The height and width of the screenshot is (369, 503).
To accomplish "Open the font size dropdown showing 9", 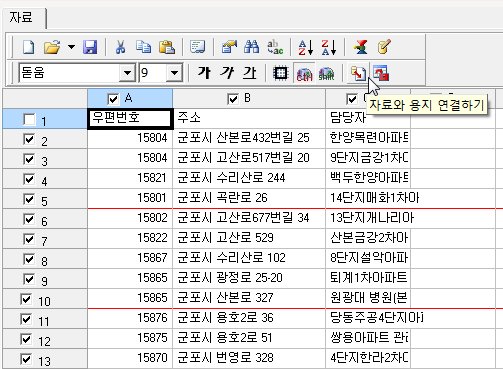I will pos(174,72).
